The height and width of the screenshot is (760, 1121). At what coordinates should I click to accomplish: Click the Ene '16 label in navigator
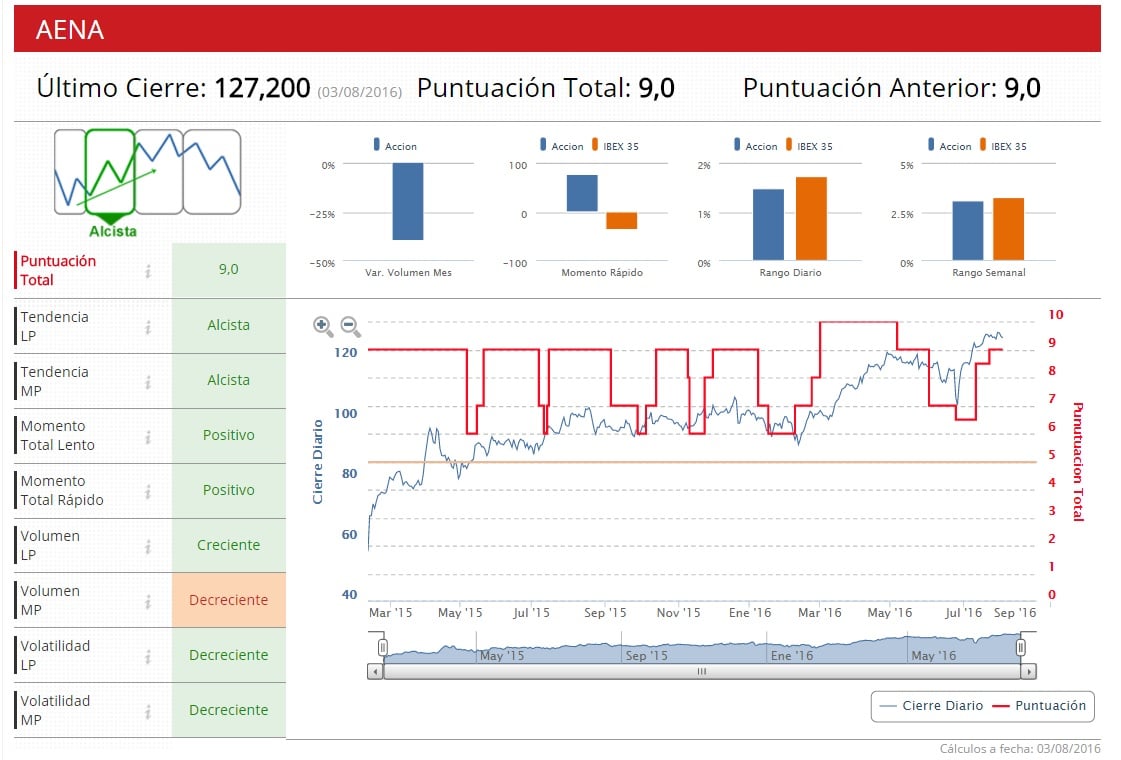point(791,656)
